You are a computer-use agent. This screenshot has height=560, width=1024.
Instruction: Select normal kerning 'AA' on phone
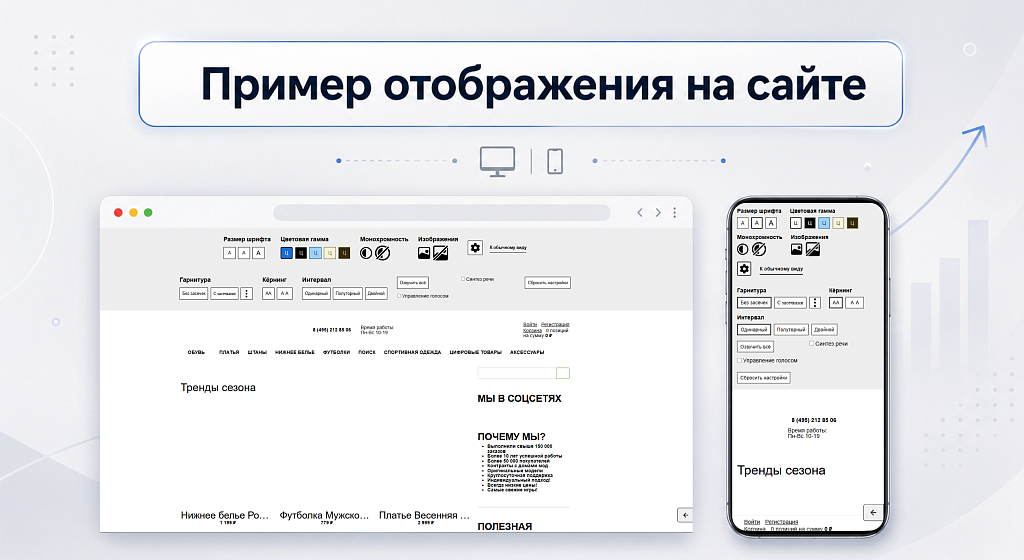click(836, 303)
